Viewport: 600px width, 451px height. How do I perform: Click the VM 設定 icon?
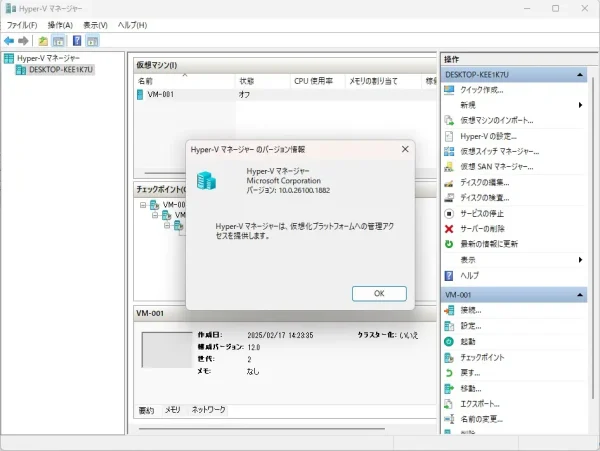pos(449,326)
